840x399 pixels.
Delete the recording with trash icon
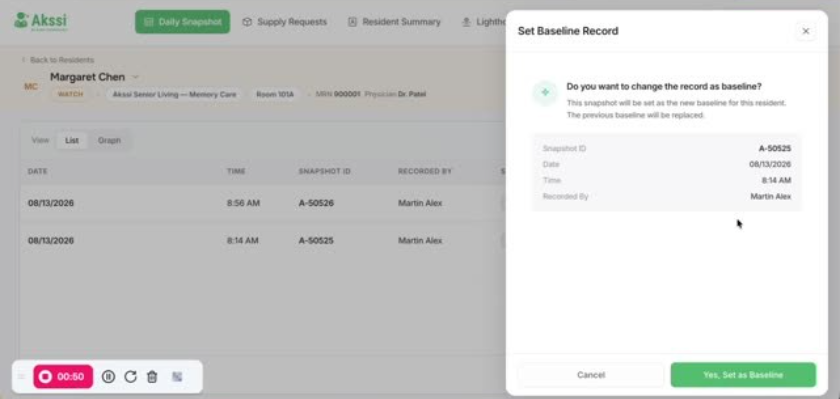(152, 377)
